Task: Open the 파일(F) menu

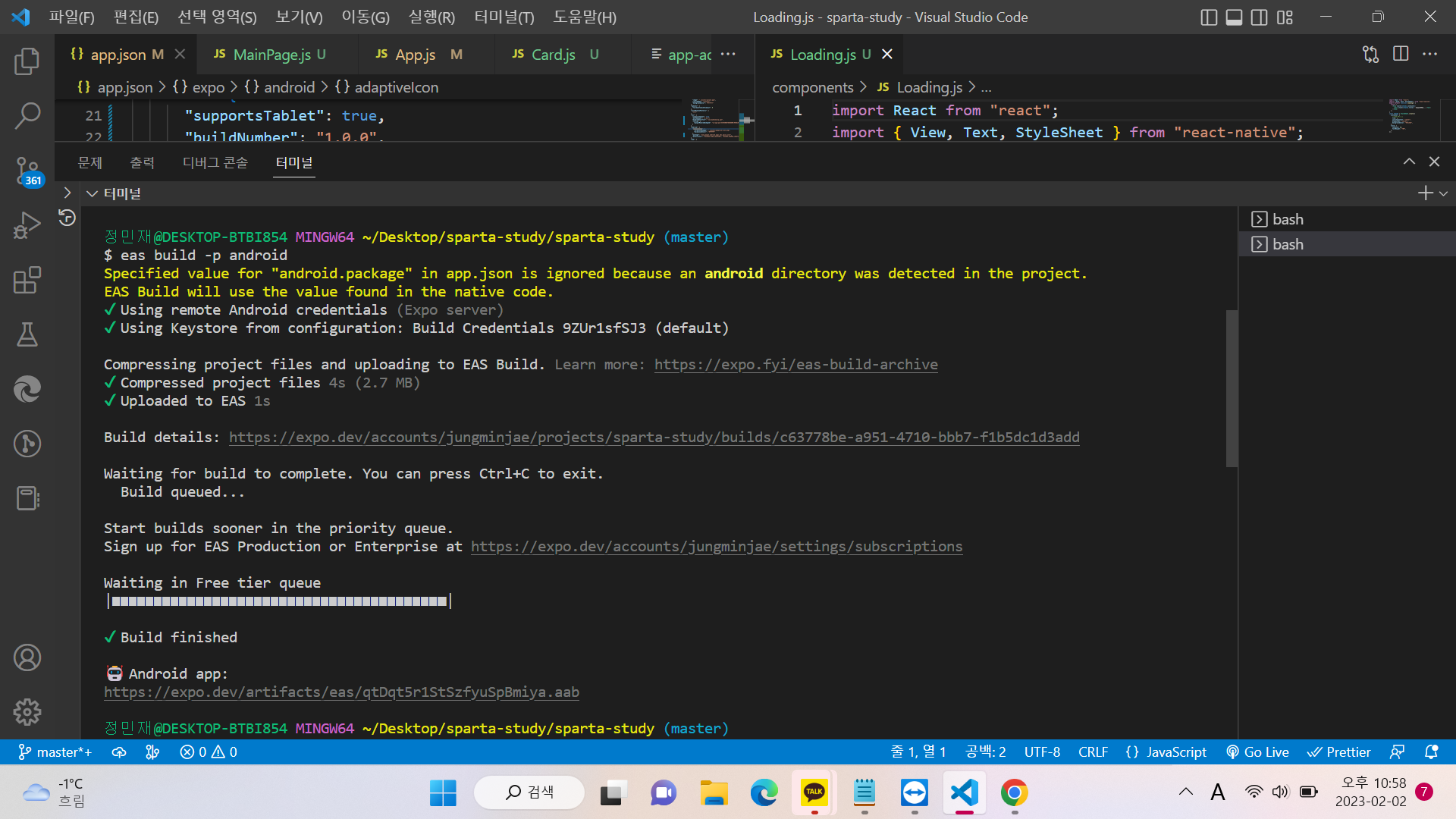Action: 72,17
